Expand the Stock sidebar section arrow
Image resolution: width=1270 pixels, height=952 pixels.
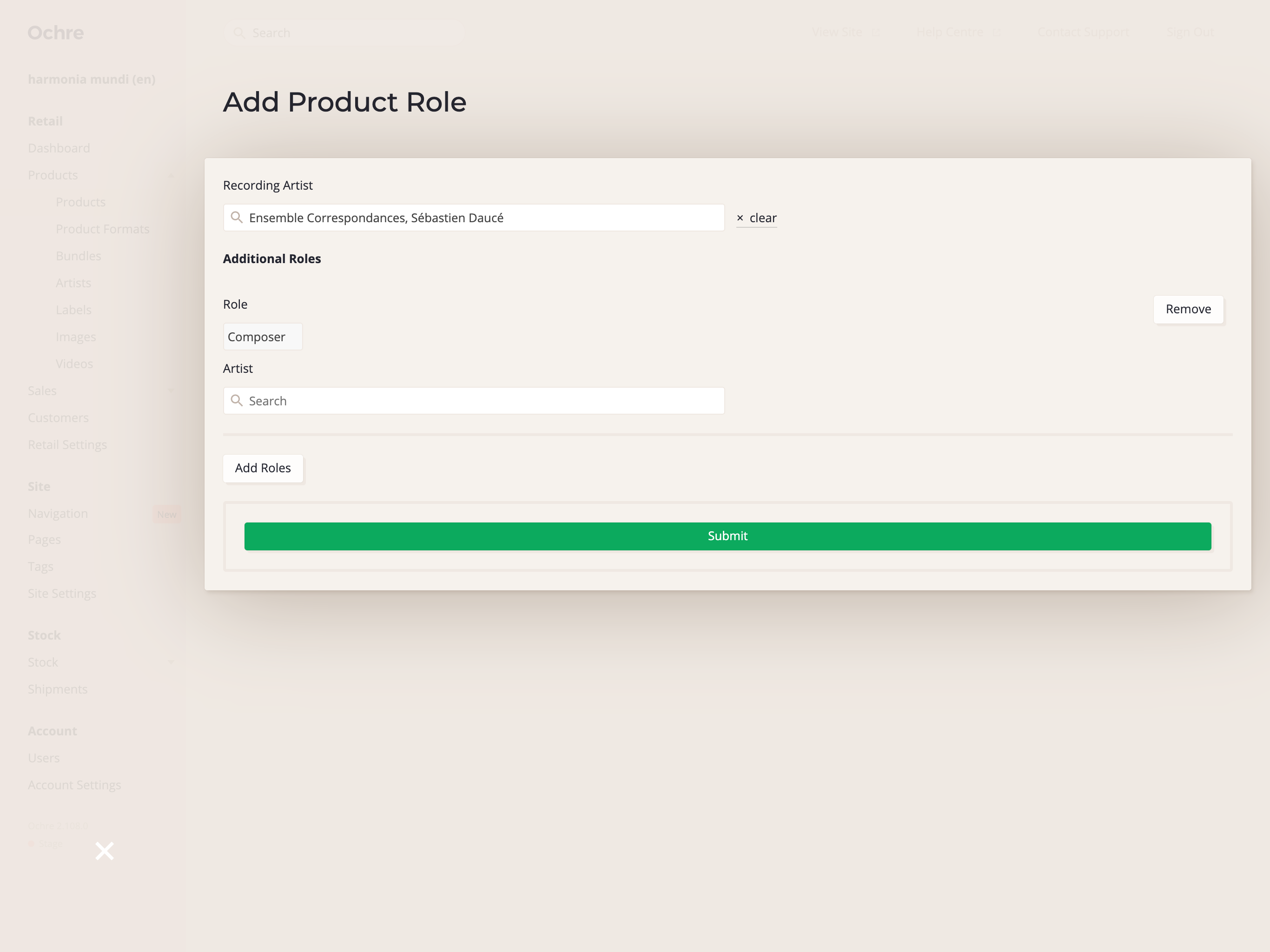[171, 662]
